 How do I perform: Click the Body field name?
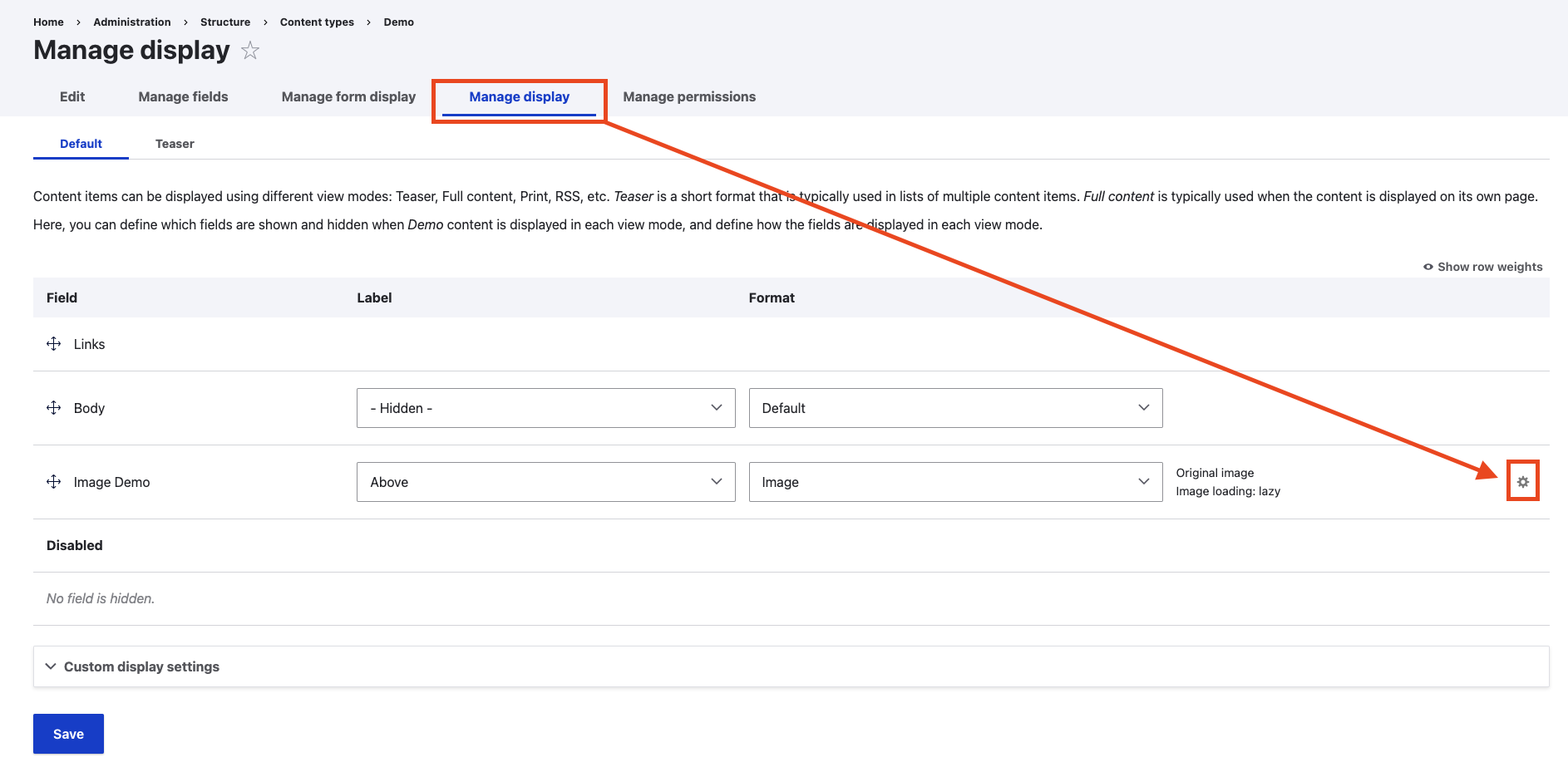(x=89, y=408)
